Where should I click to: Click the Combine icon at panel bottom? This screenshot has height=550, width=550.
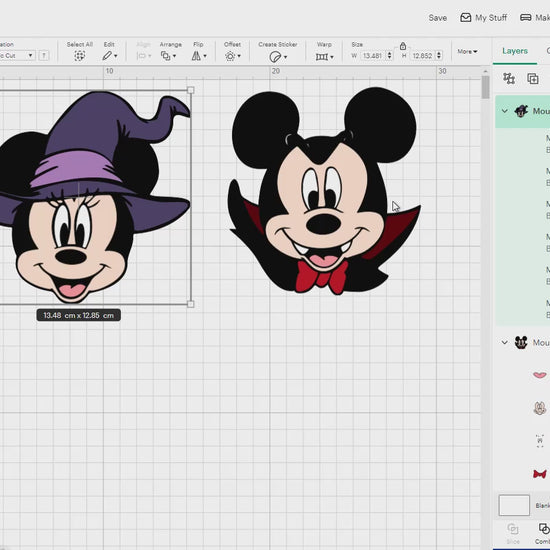pyautogui.click(x=544, y=528)
